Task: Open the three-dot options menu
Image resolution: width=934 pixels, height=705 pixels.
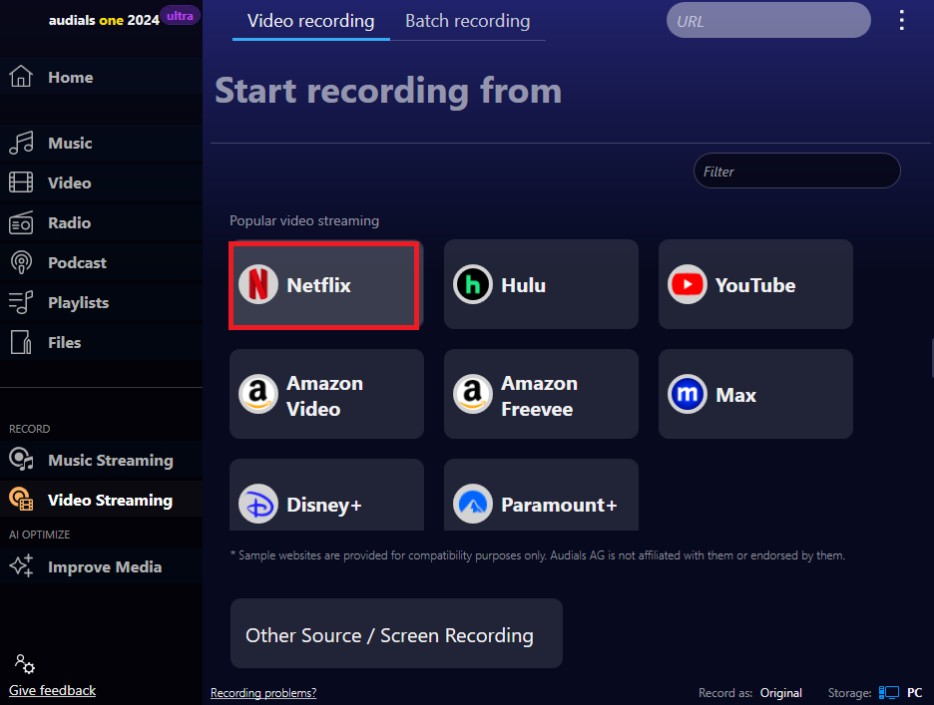Action: 901,20
